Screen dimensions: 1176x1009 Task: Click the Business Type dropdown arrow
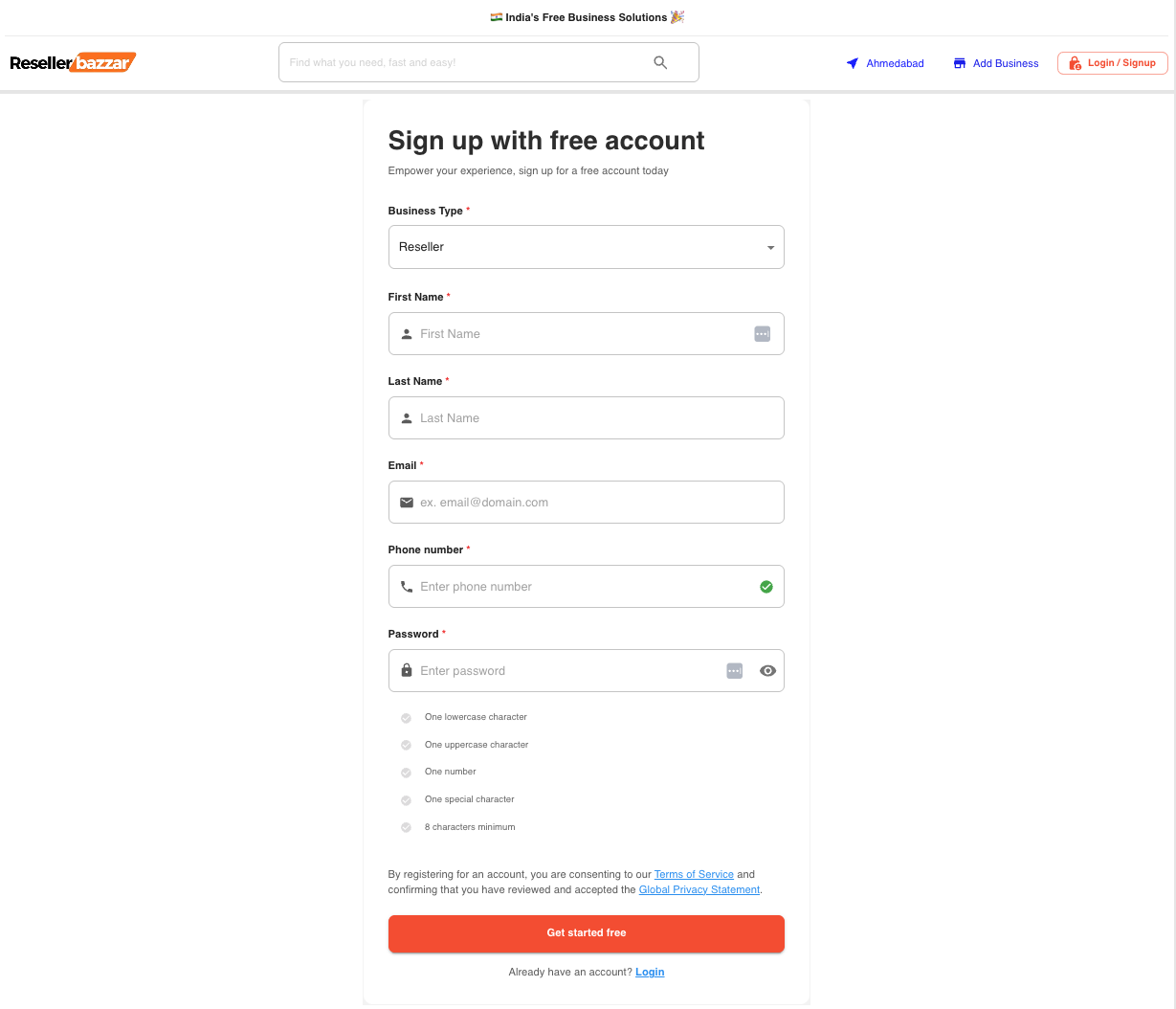[x=770, y=246]
